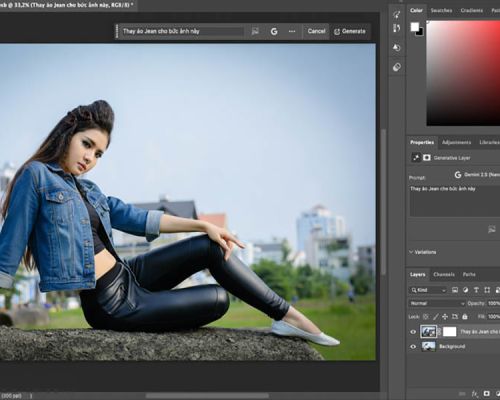
Task: Open the reference image icon in the prompt bar
Action: click(x=255, y=31)
